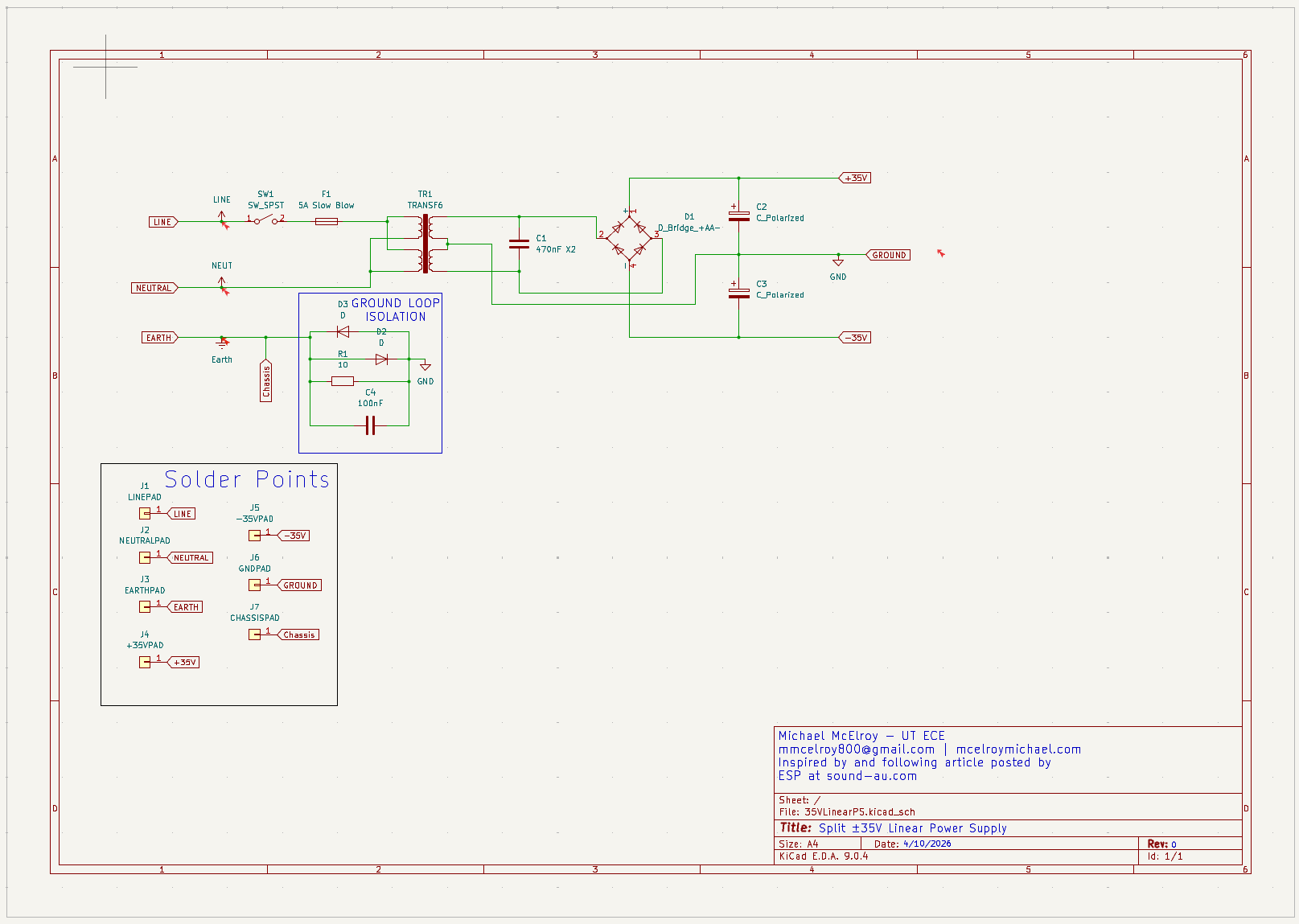Click 'ESP at sound-au.com' text
Image resolution: width=1299 pixels, height=924 pixels.
pyautogui.click(x=848, y=776)
